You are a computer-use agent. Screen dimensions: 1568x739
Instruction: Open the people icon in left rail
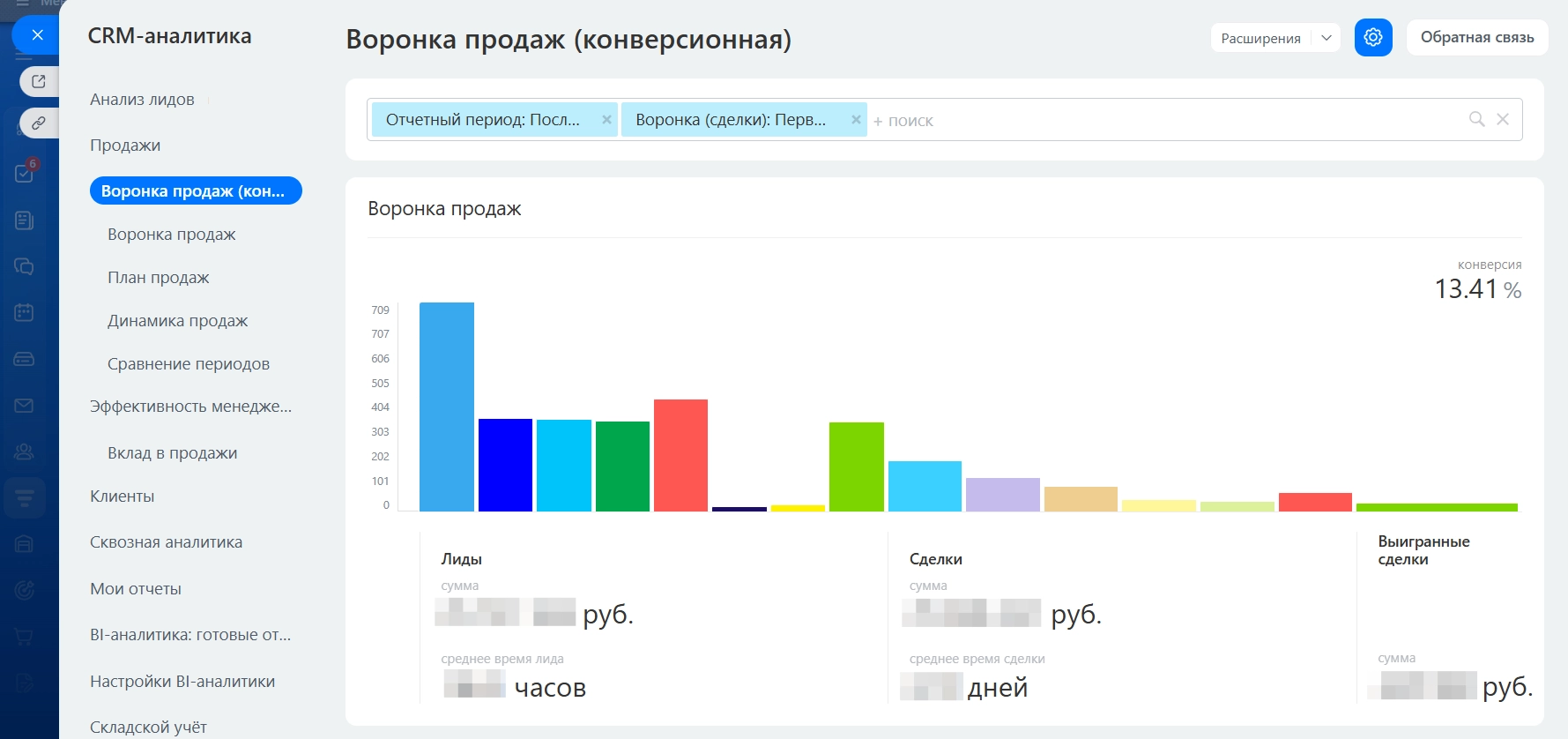(25, 452)
